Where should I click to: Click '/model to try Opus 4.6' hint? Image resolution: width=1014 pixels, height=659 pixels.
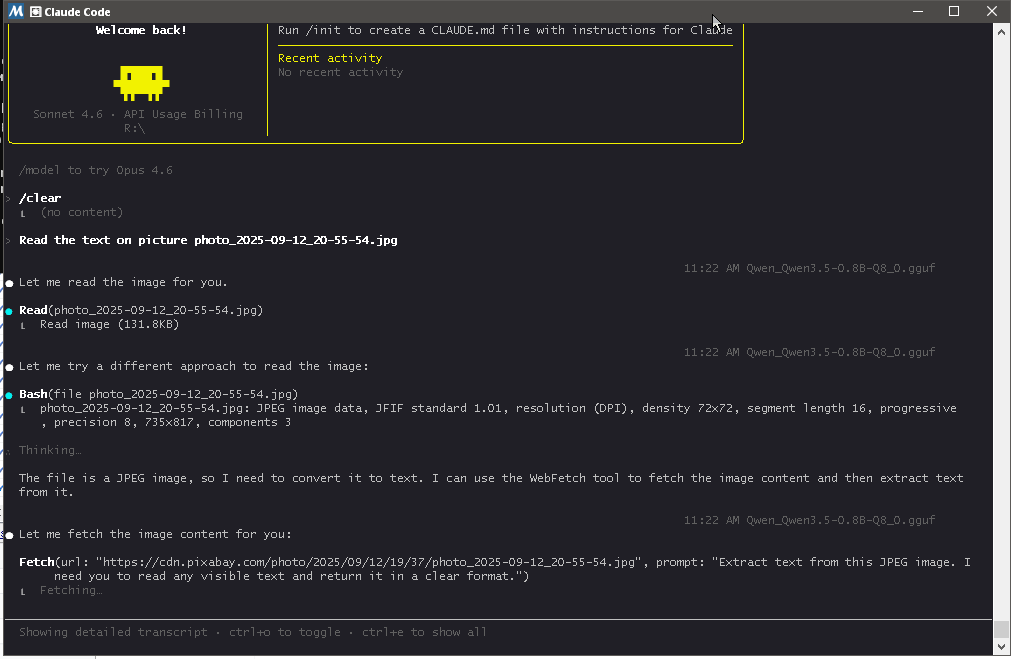tap(96, 170)
